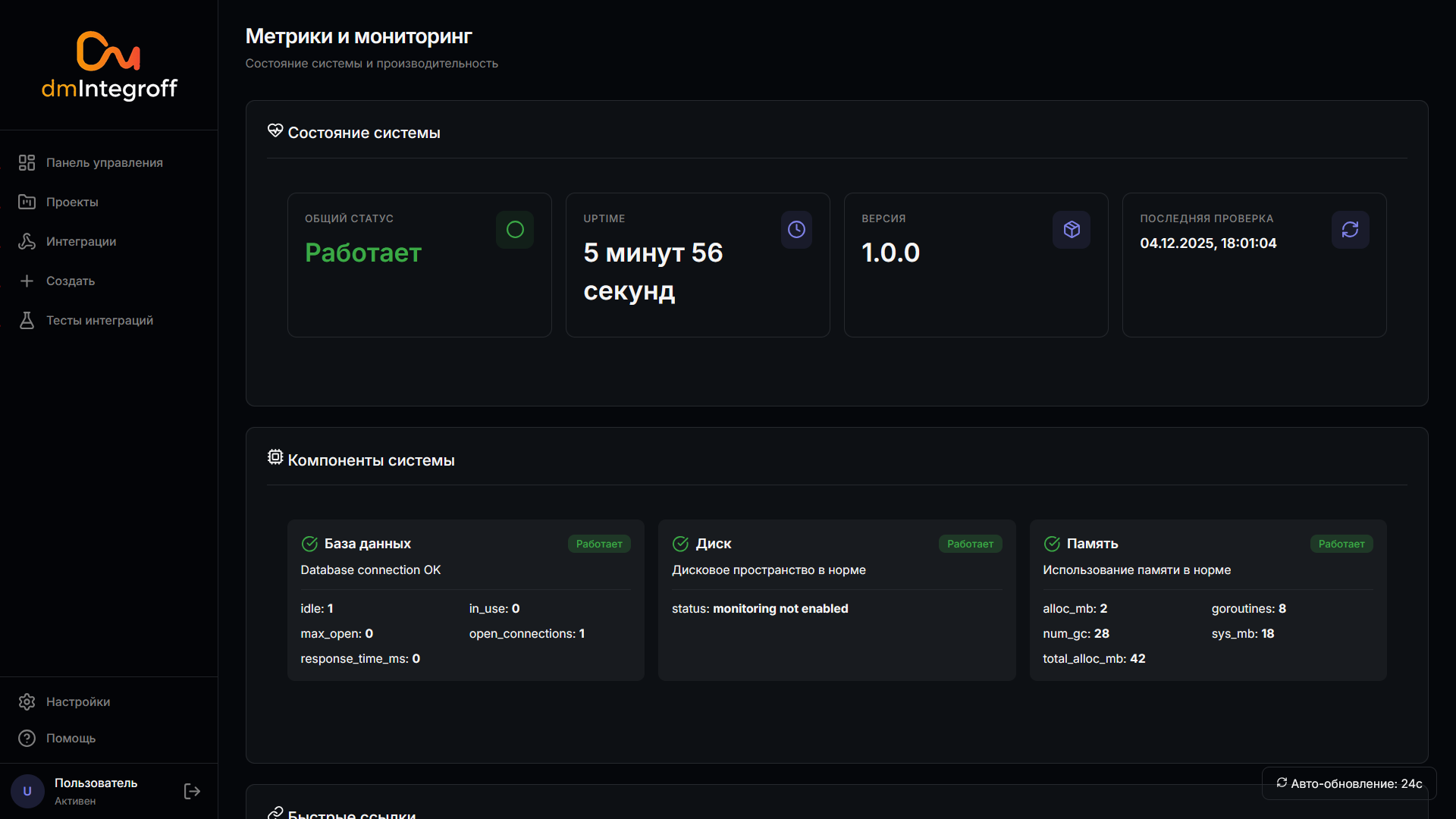Open Тесты интеграций page
The width and height of the screenshot is (1456, 819).
pos(99,321)
